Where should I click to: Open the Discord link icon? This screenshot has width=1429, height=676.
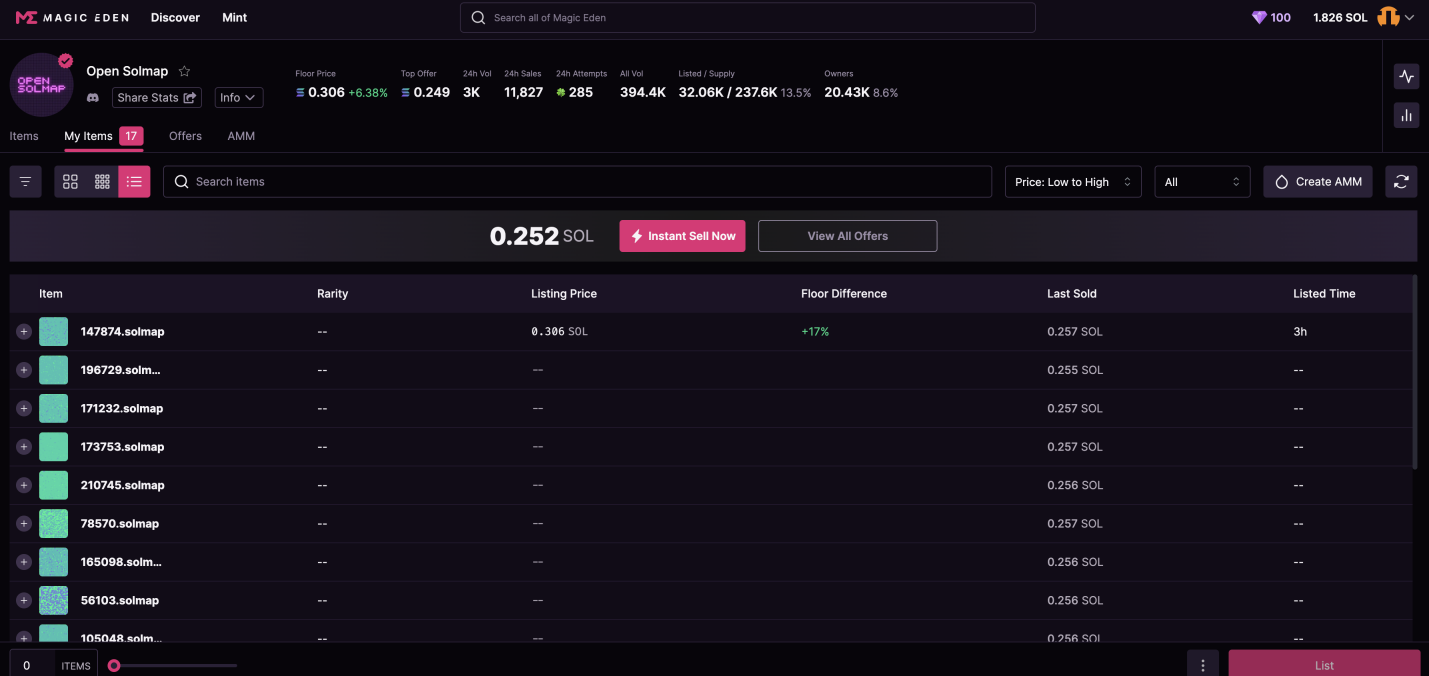(x=93, y=98)
